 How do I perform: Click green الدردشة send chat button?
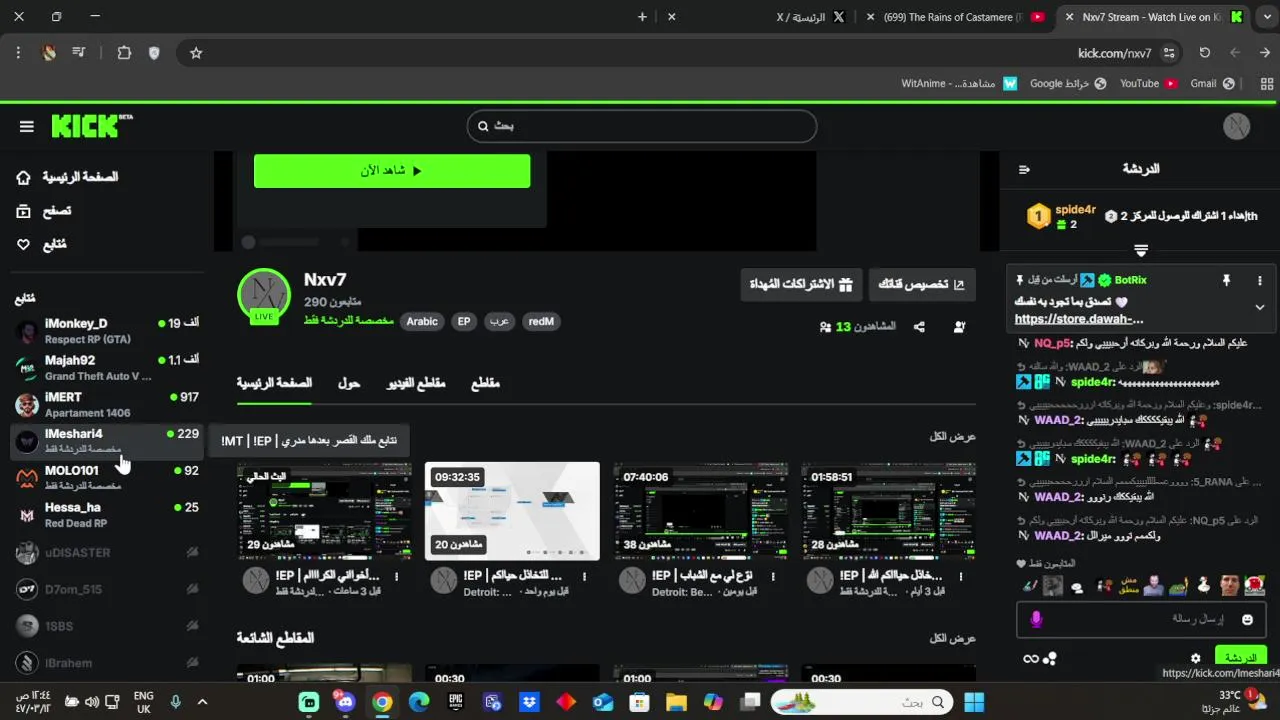(1241, 657)
